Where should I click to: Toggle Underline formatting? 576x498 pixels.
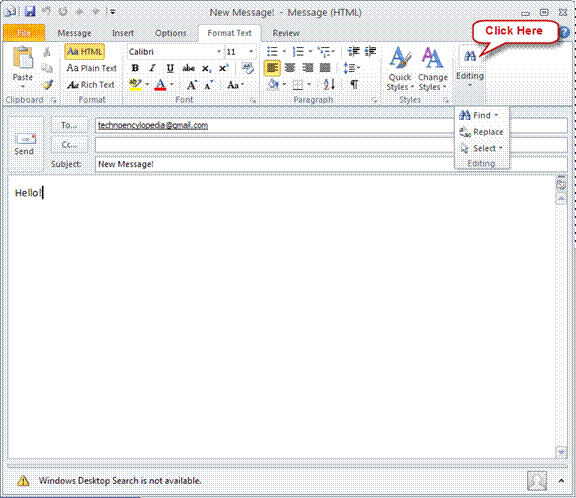pyautogui.click(x=170, y=68)
